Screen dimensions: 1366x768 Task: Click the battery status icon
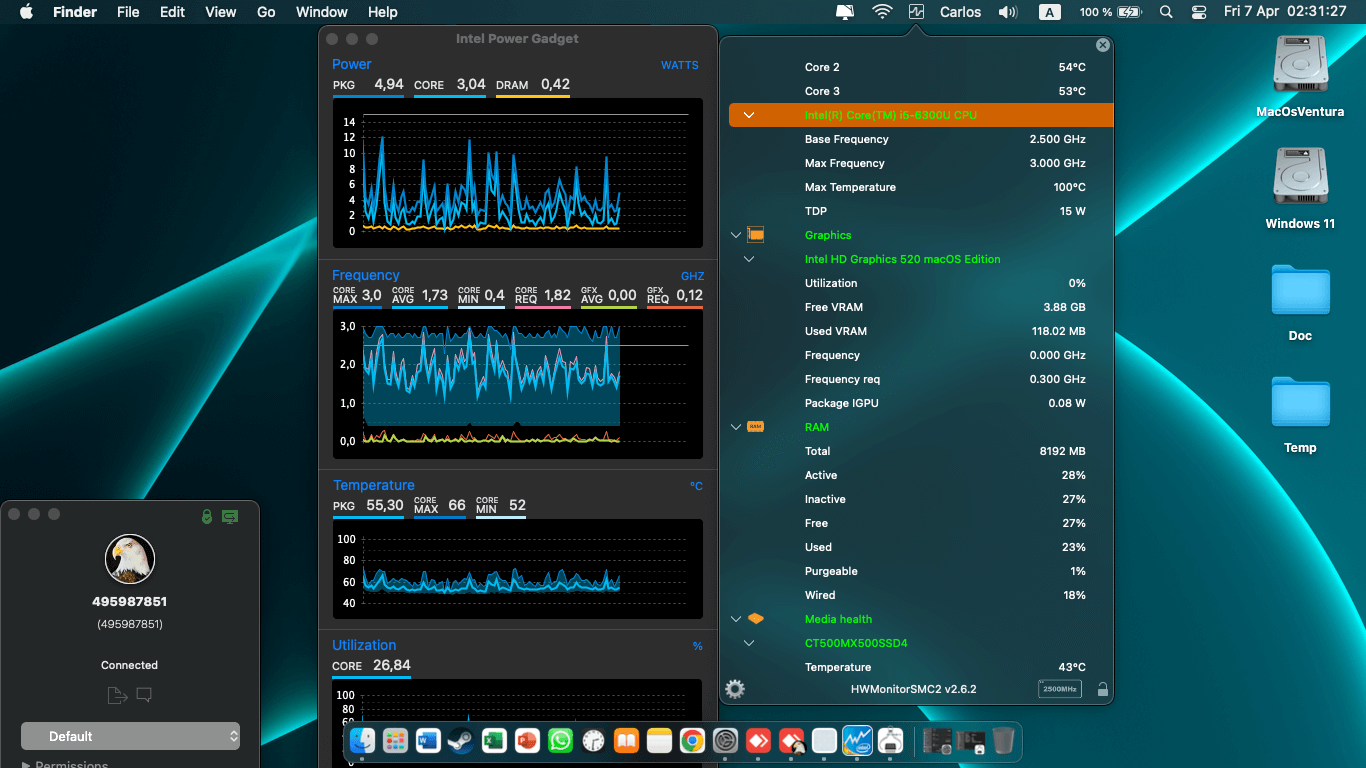pos(1130,12)
